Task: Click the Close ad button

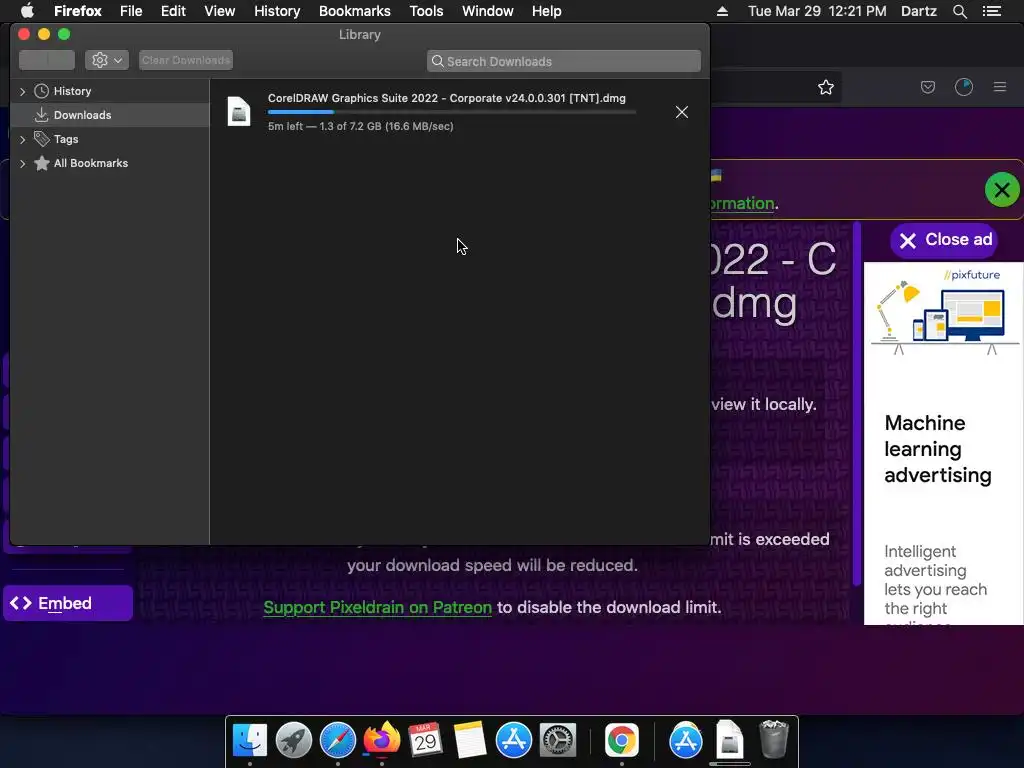Action: click(944, 240)
